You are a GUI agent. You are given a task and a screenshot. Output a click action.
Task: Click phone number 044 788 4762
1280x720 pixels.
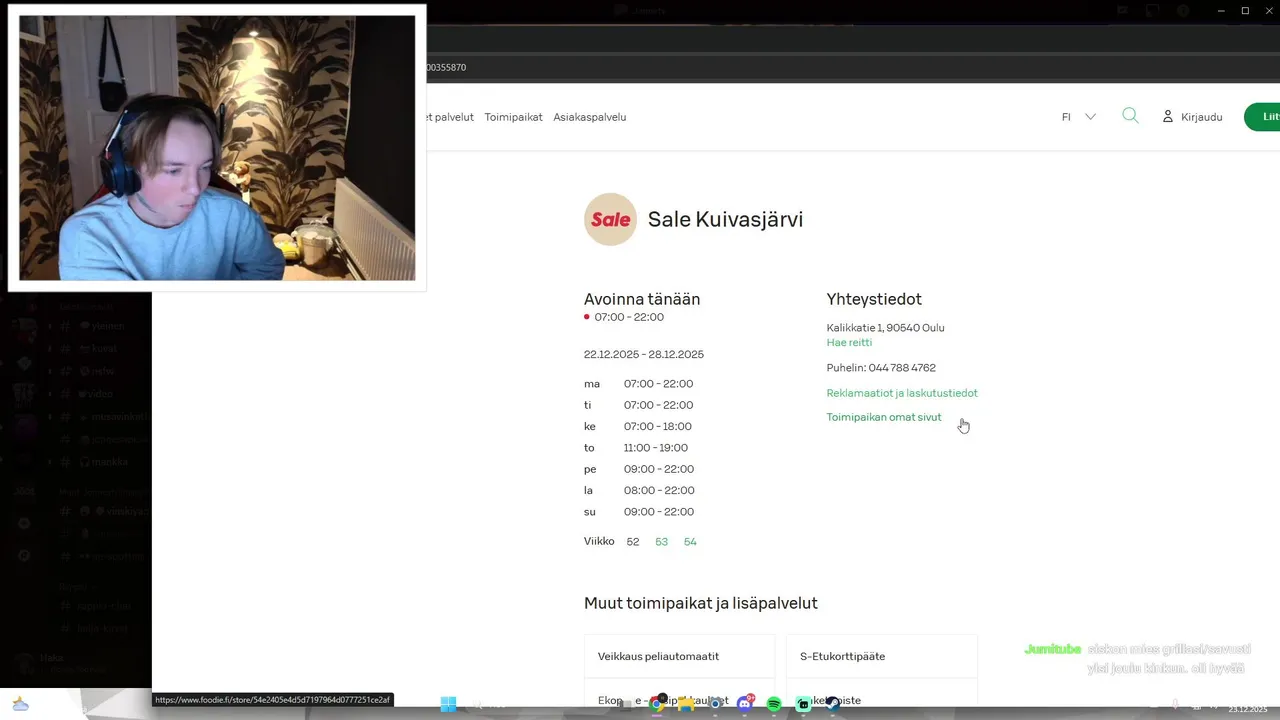point(902,368)
